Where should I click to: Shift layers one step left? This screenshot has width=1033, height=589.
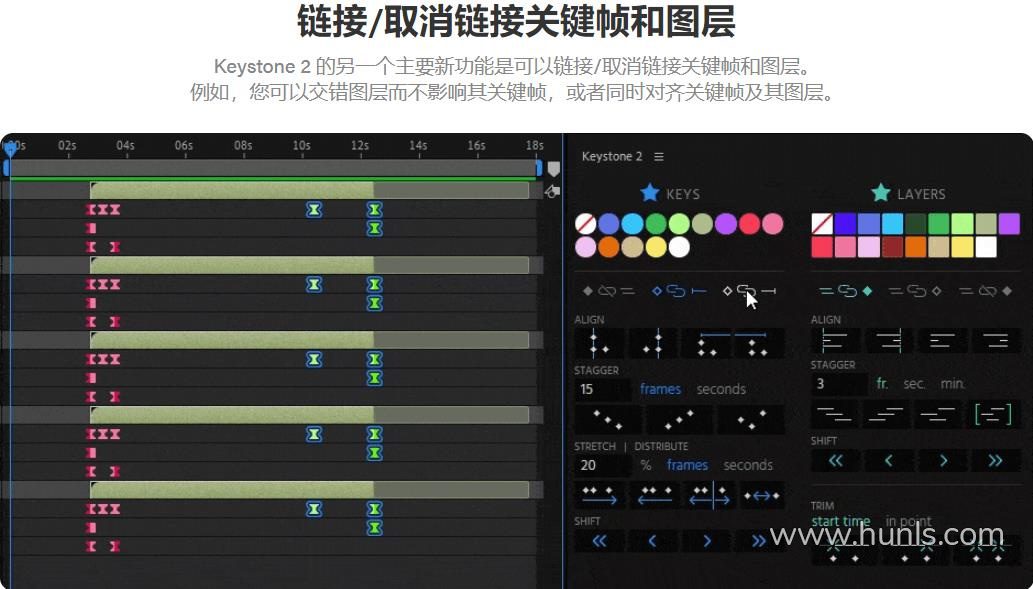click(x=889, y=461)
